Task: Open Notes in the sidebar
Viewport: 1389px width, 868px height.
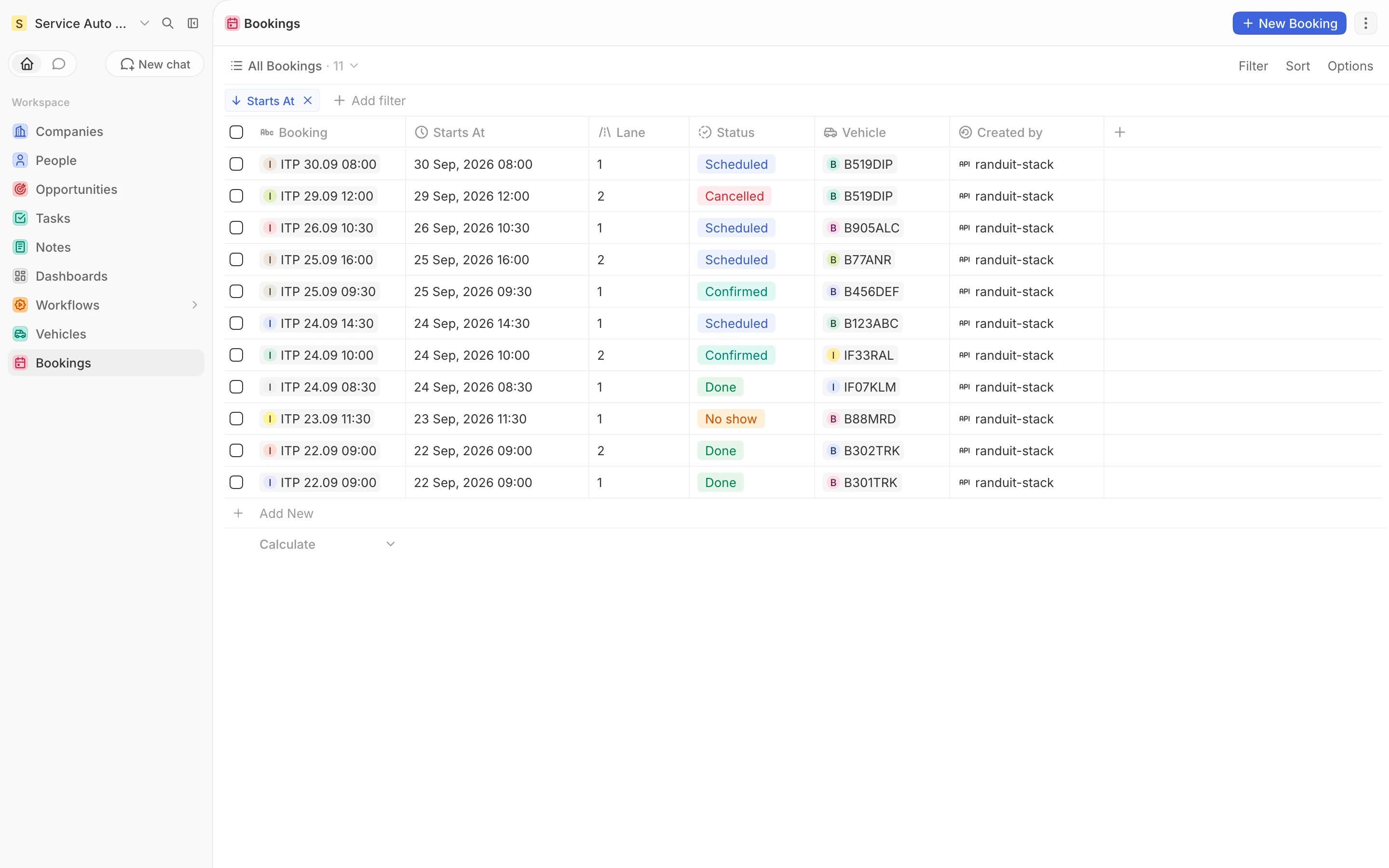Action: pos(106,247)
